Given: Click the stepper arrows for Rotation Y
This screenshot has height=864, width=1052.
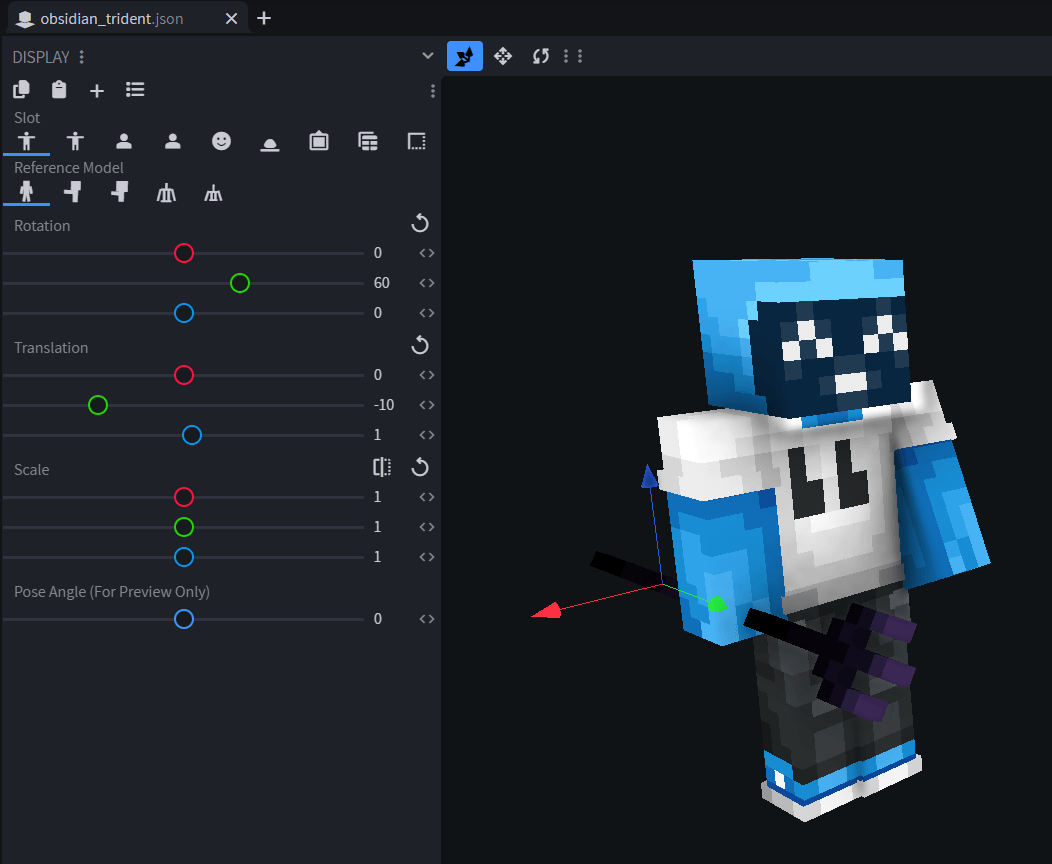Looking at the screenshot, I should tap(427, 283).
